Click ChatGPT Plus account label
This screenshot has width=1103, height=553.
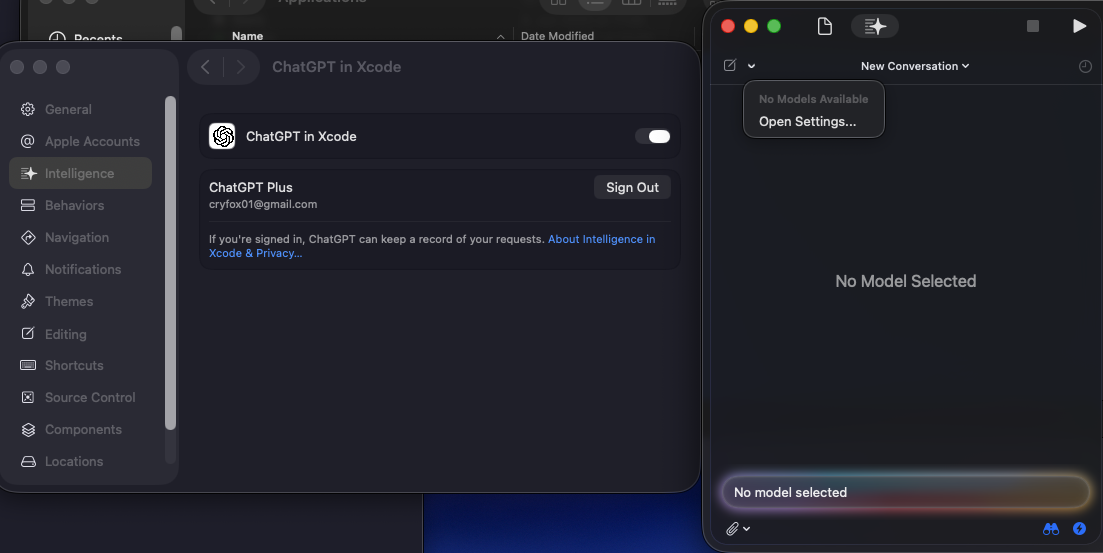point(250,187)
